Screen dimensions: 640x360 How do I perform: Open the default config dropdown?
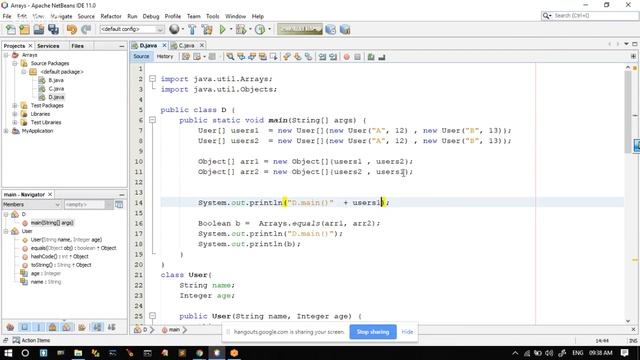pyautogui.click(x=131, y=29)
